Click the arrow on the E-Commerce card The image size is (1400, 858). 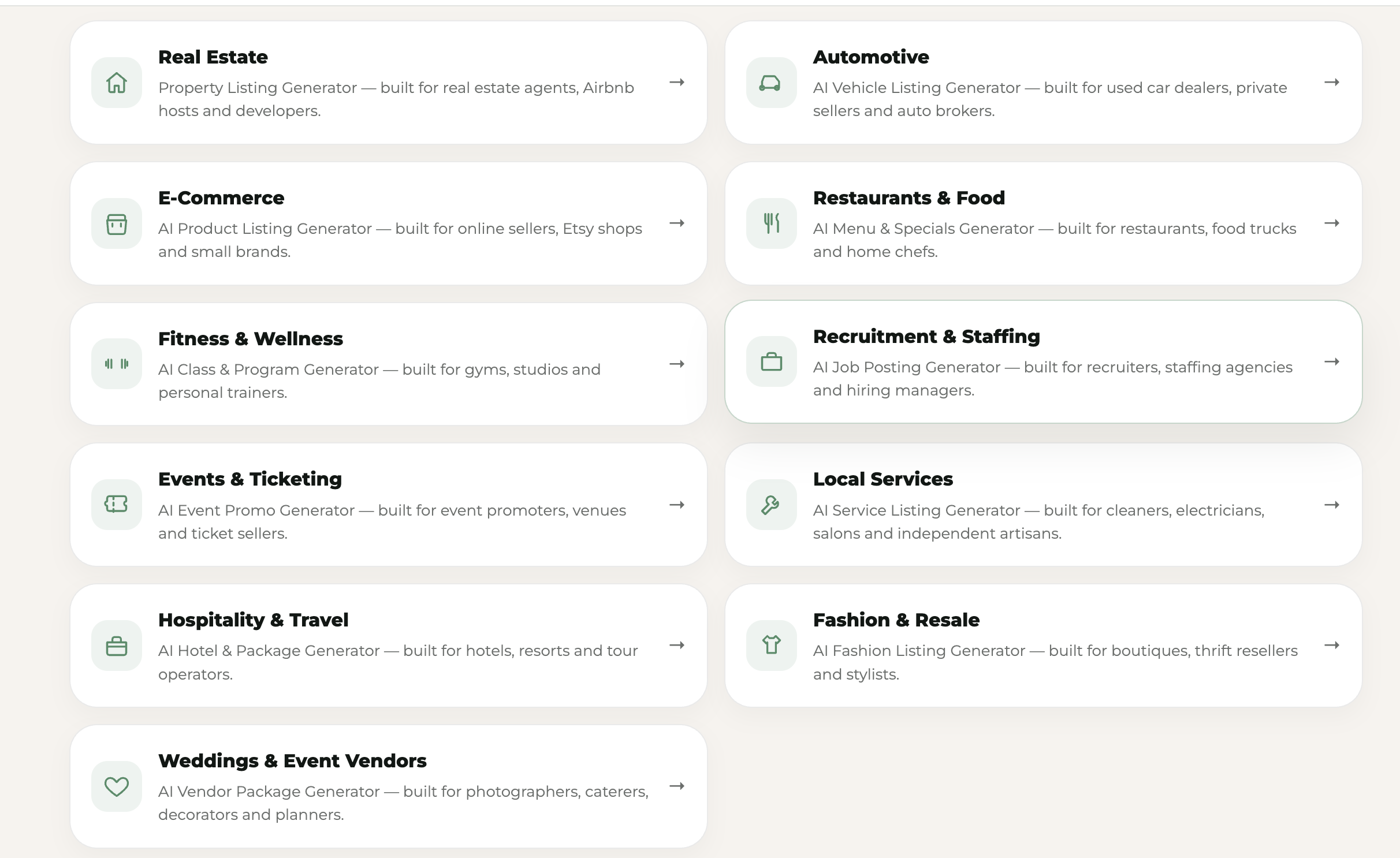677,223
